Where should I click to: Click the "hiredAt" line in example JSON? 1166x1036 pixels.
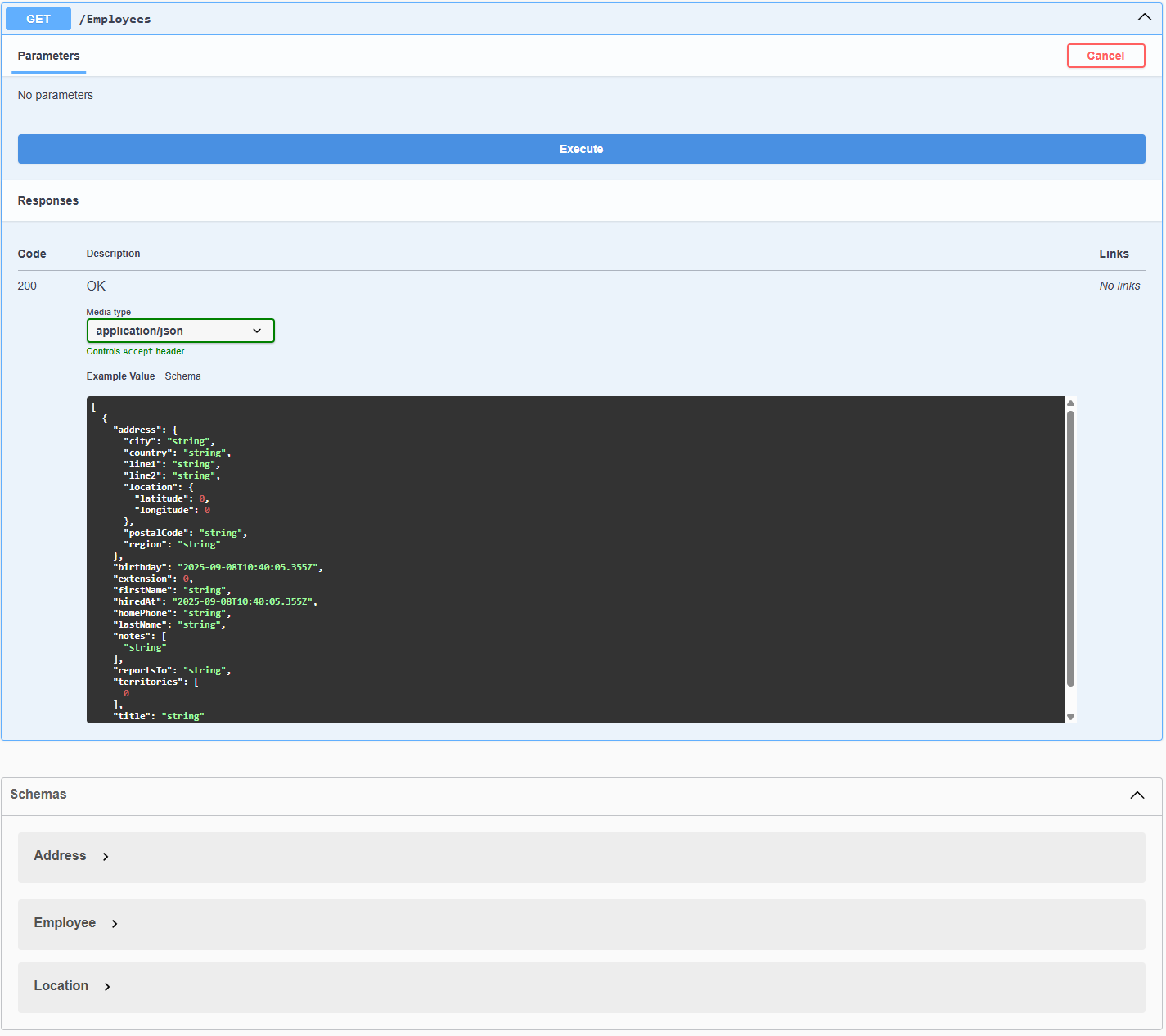tap(215, 601)
